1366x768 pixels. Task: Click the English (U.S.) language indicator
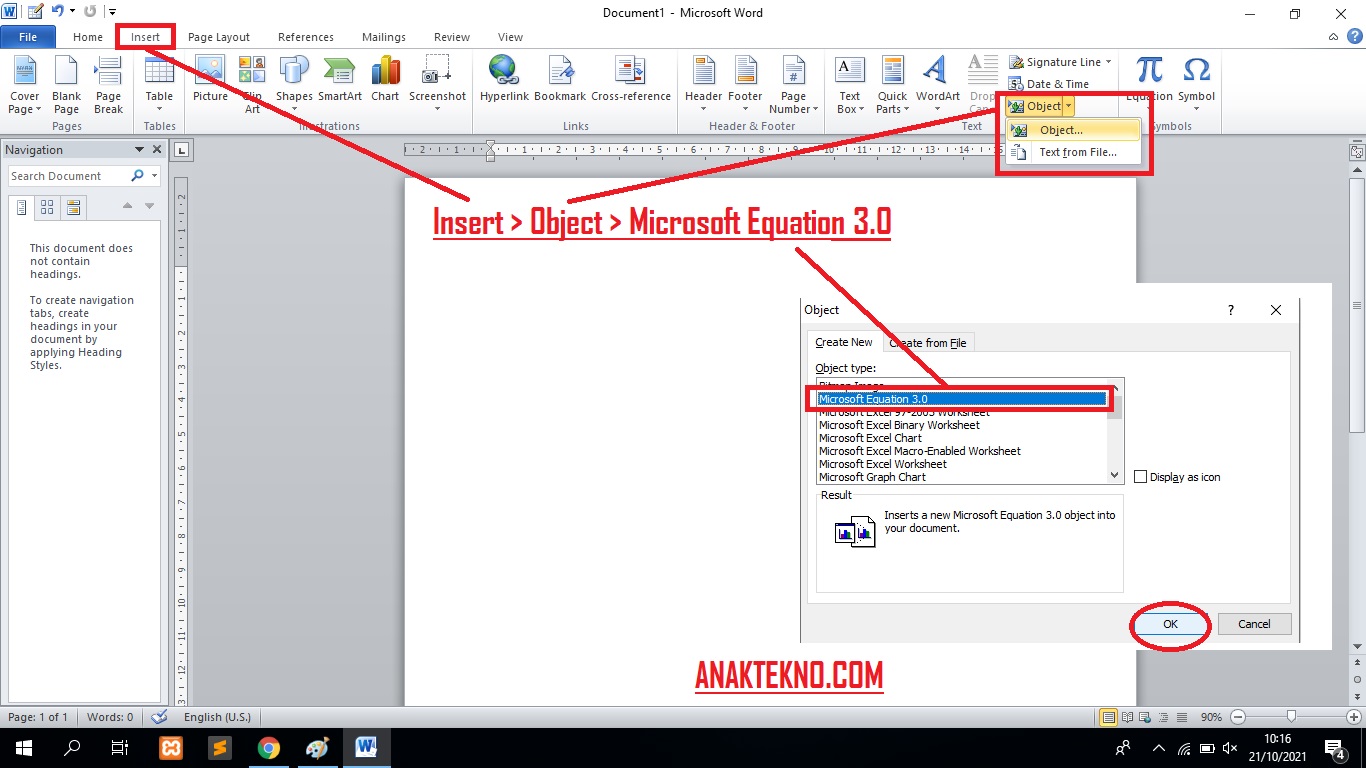(x=217, y=717)
